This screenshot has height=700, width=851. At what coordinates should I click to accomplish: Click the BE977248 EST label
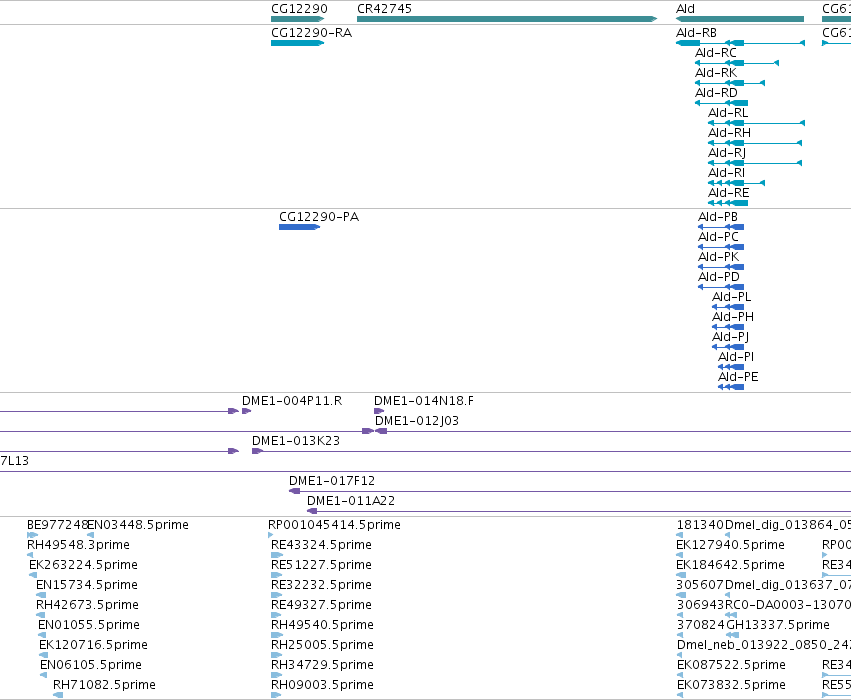tap(57, 525)
